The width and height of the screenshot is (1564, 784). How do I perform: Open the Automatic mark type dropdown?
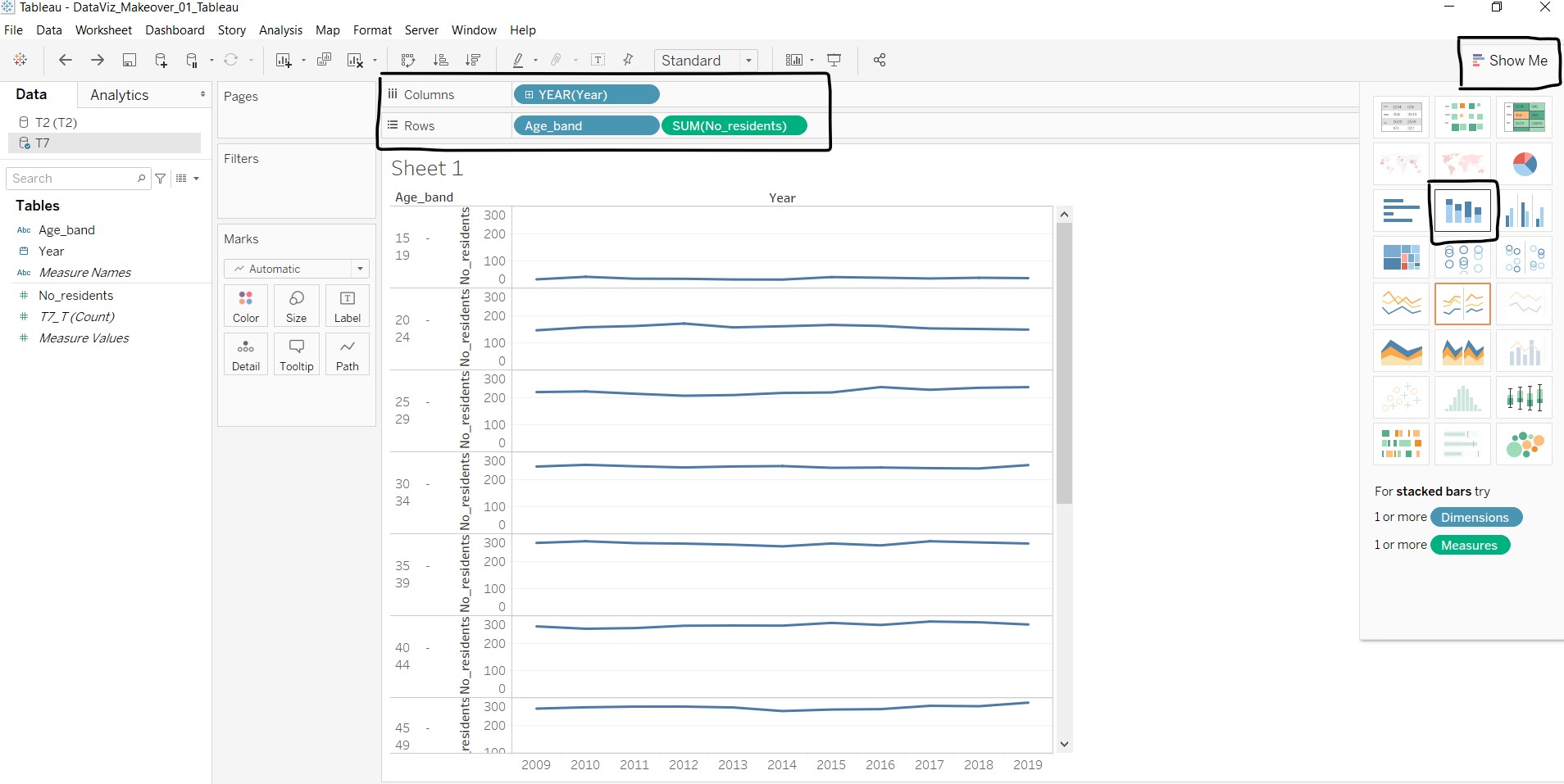(x=360, y=269)
